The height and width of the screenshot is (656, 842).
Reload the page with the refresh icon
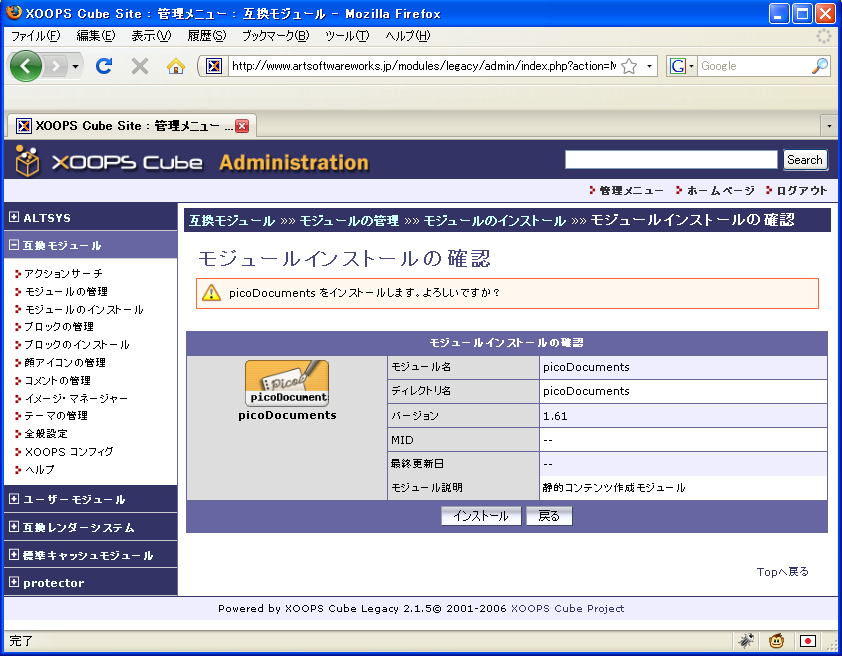104,66
